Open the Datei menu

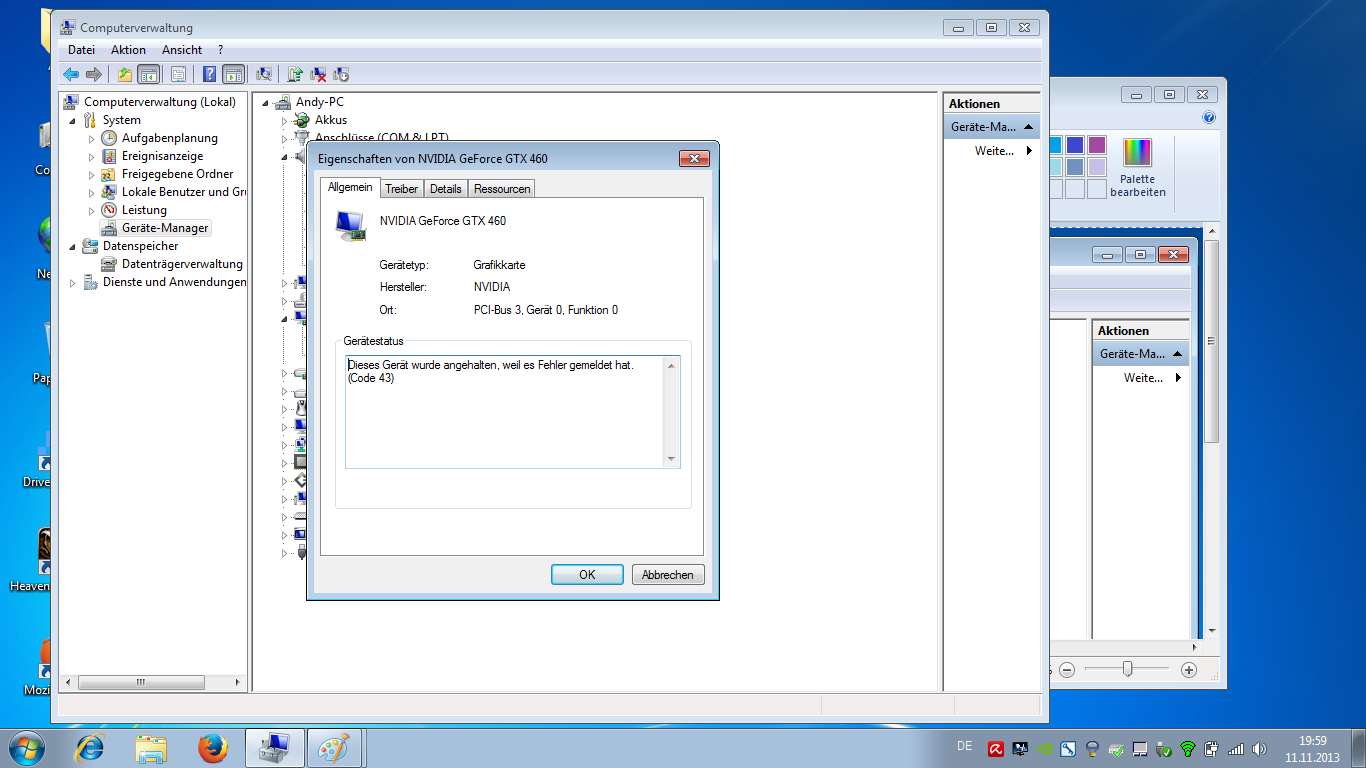coord(81,50)
